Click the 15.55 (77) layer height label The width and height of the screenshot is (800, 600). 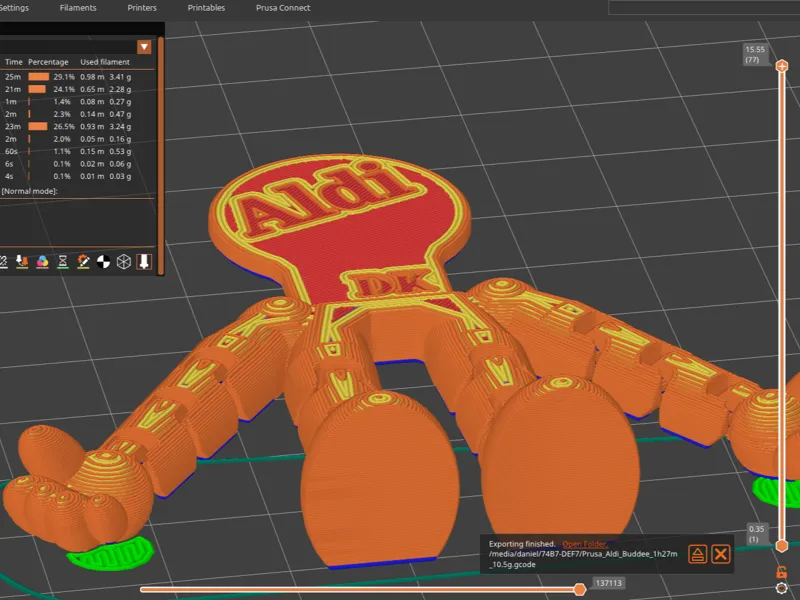point(755,55)
